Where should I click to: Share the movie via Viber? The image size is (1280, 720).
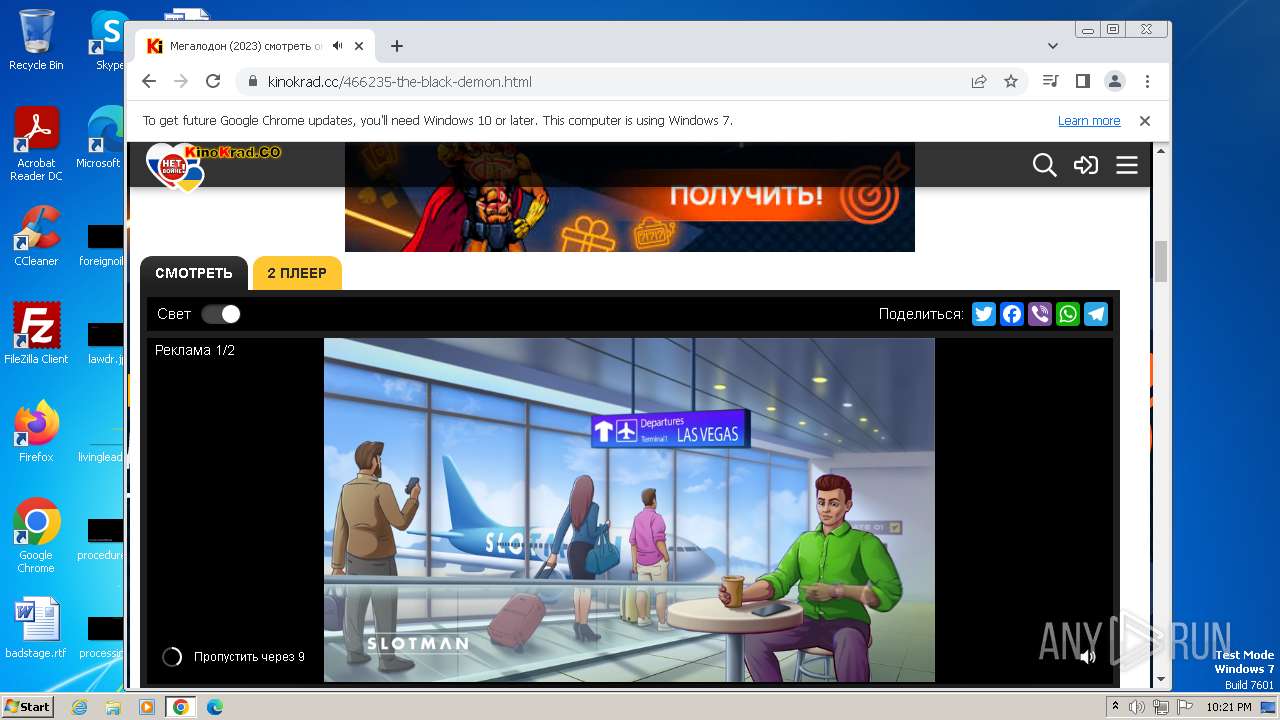[1040, 314]
